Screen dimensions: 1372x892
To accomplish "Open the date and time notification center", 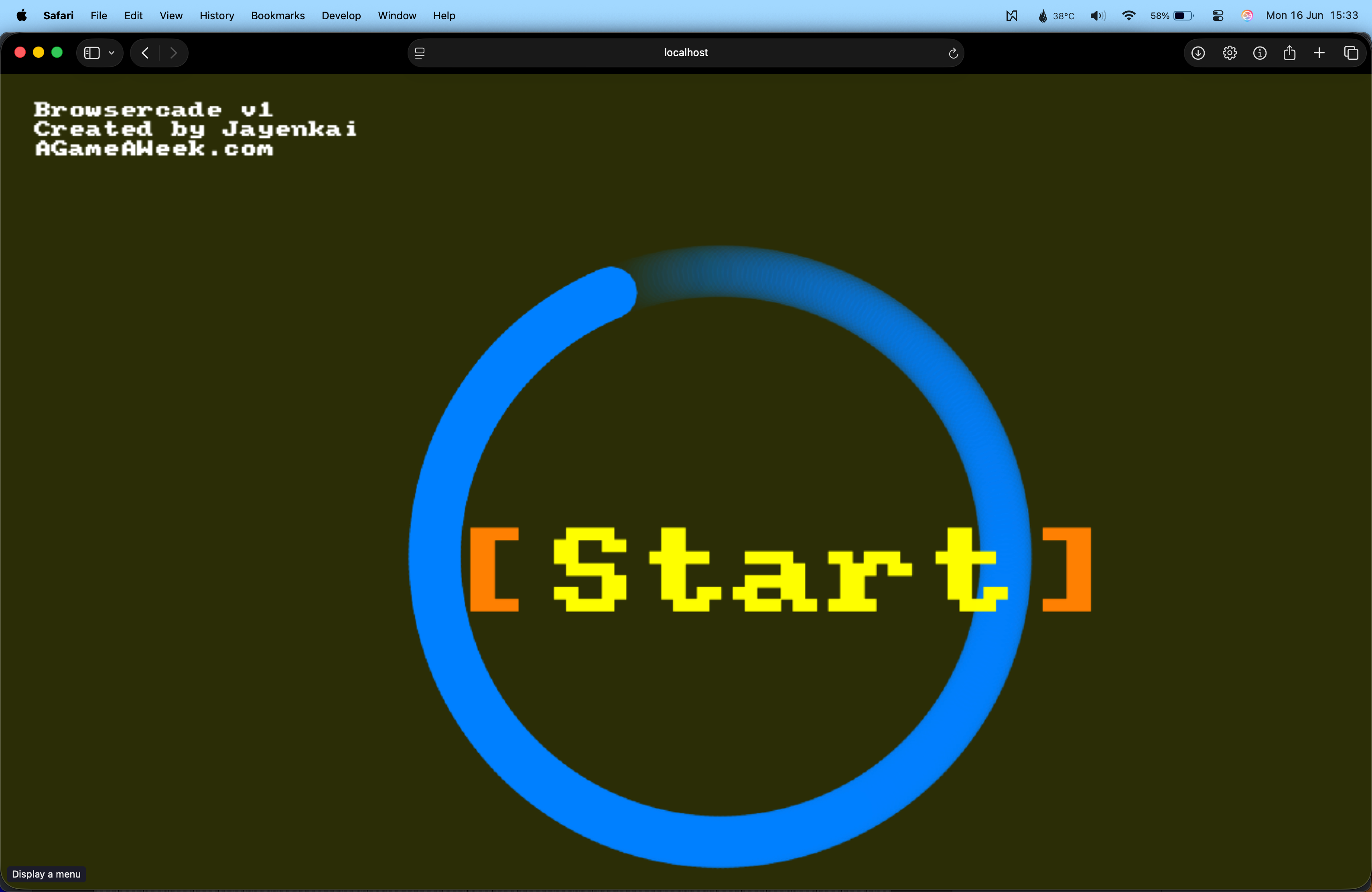I will point(1312,16).
